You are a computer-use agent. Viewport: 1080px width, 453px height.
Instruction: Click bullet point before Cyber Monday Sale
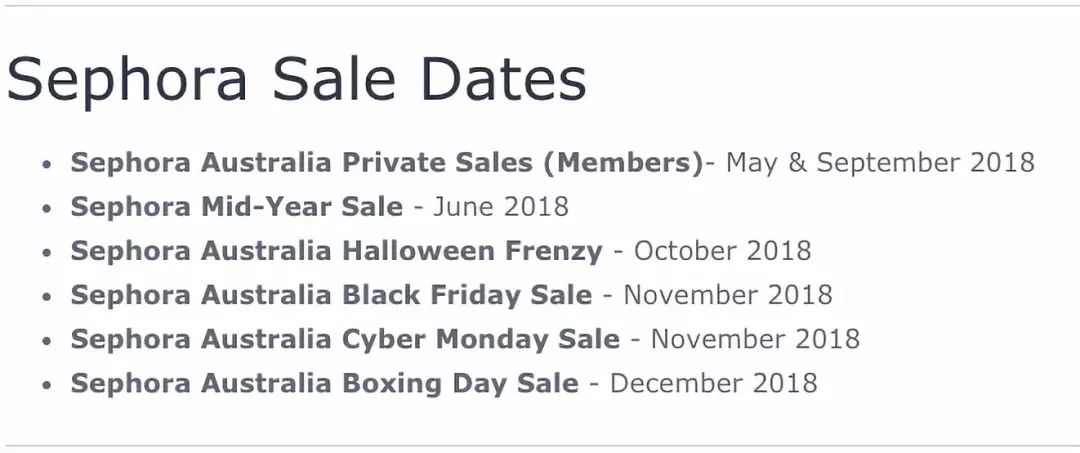click(47, 341)
